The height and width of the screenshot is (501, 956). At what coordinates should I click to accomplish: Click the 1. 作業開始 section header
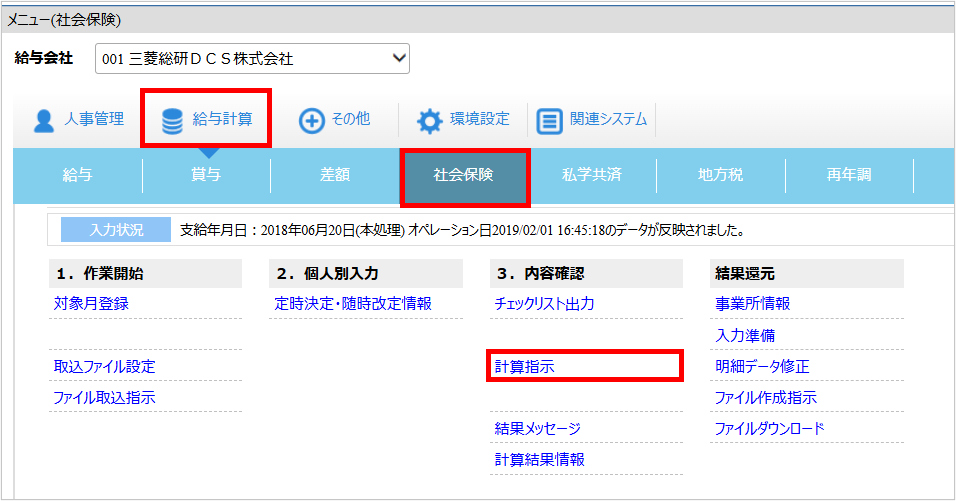[146, 274]
